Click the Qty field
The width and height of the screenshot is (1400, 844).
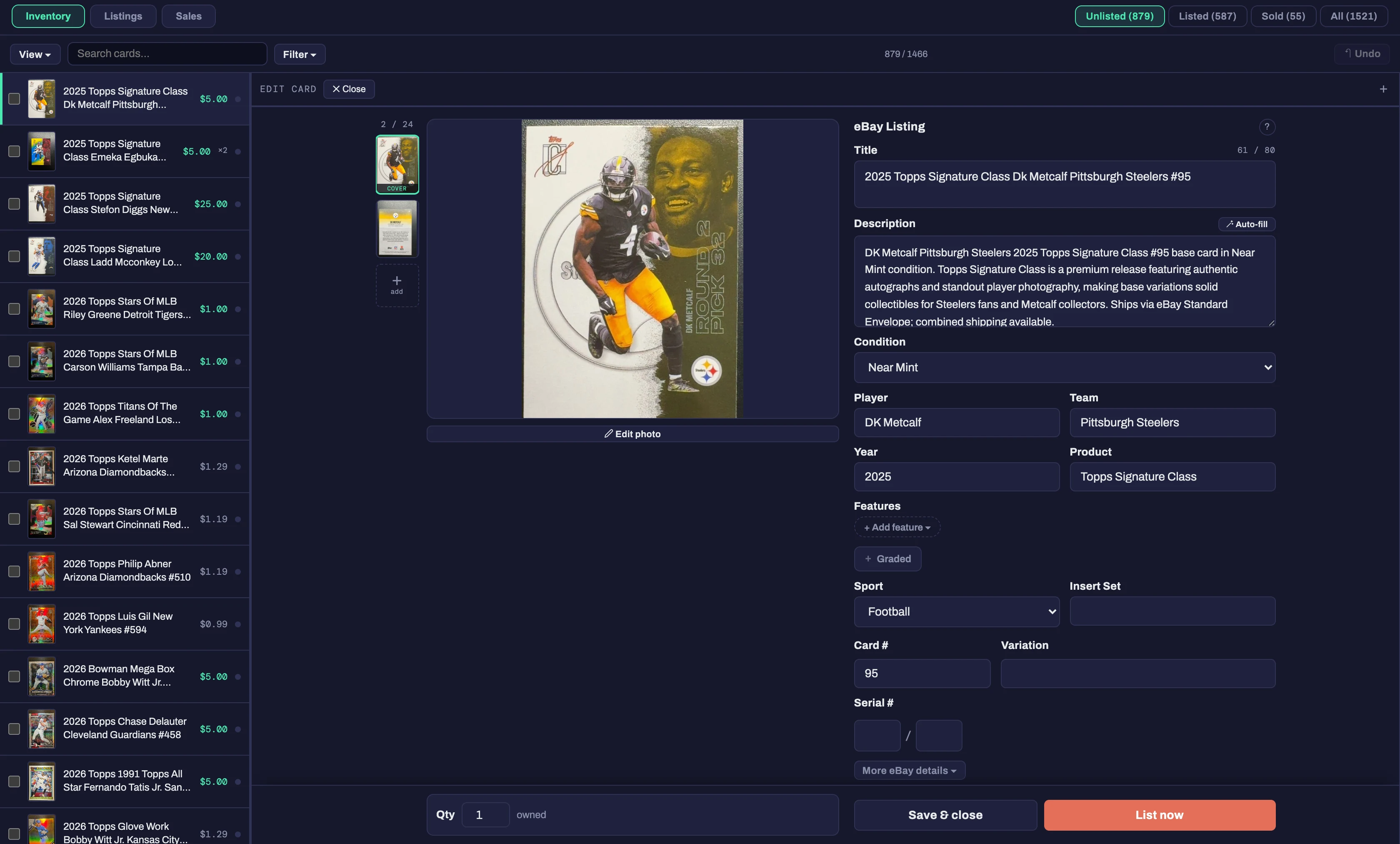pyautogui.click(x=485, y=814)
